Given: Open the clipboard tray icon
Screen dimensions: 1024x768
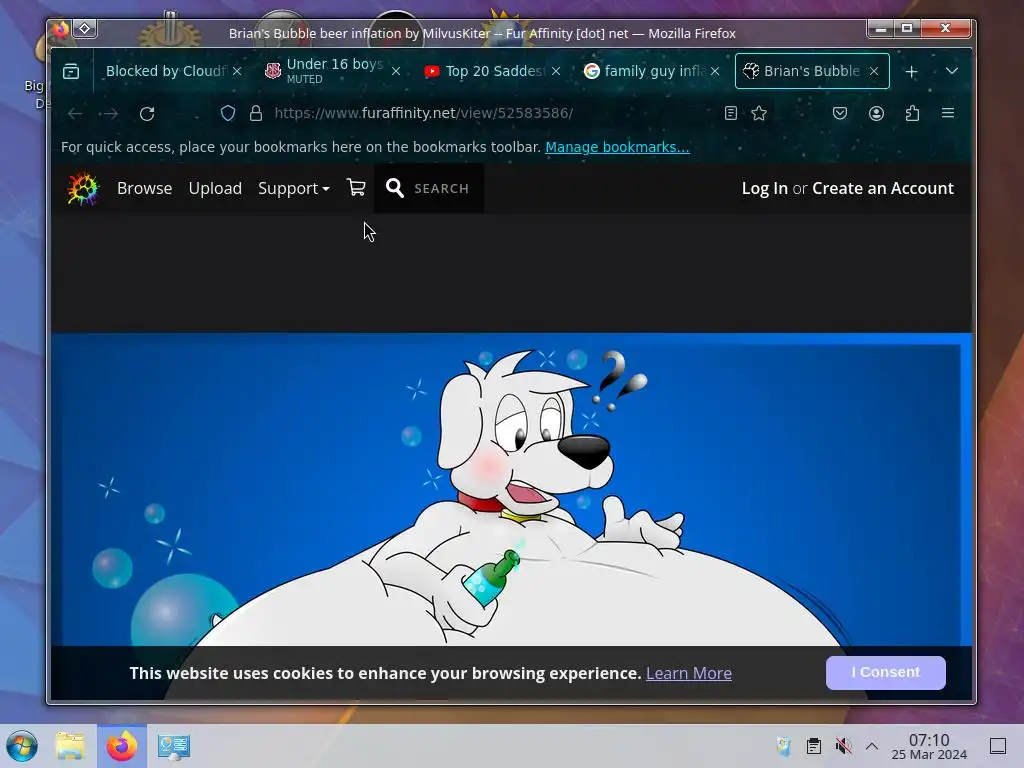Looking at the screenshot, I should point(814,746).
